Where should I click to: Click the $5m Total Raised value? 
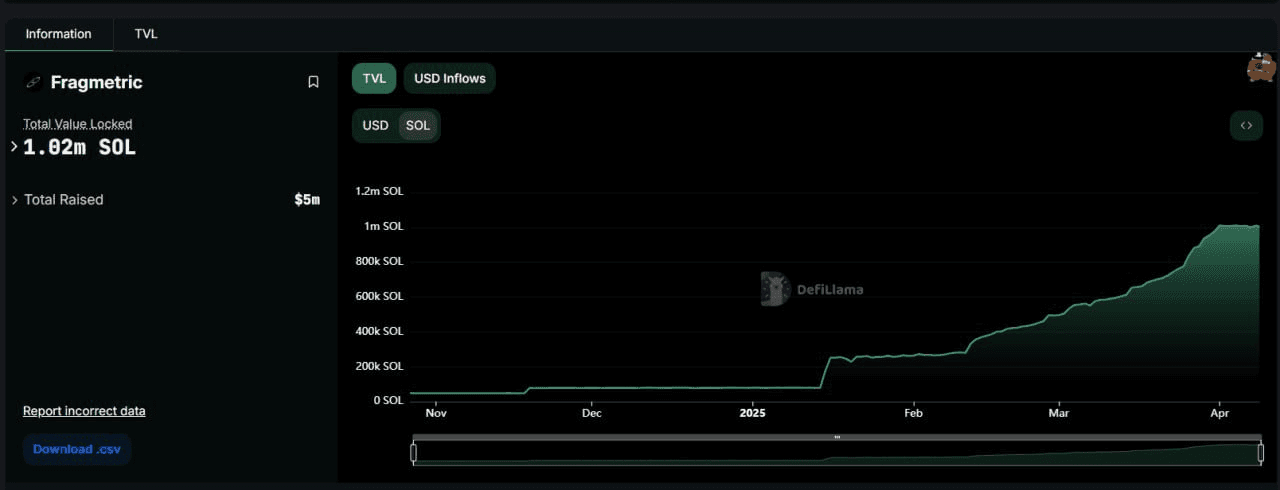306,200
